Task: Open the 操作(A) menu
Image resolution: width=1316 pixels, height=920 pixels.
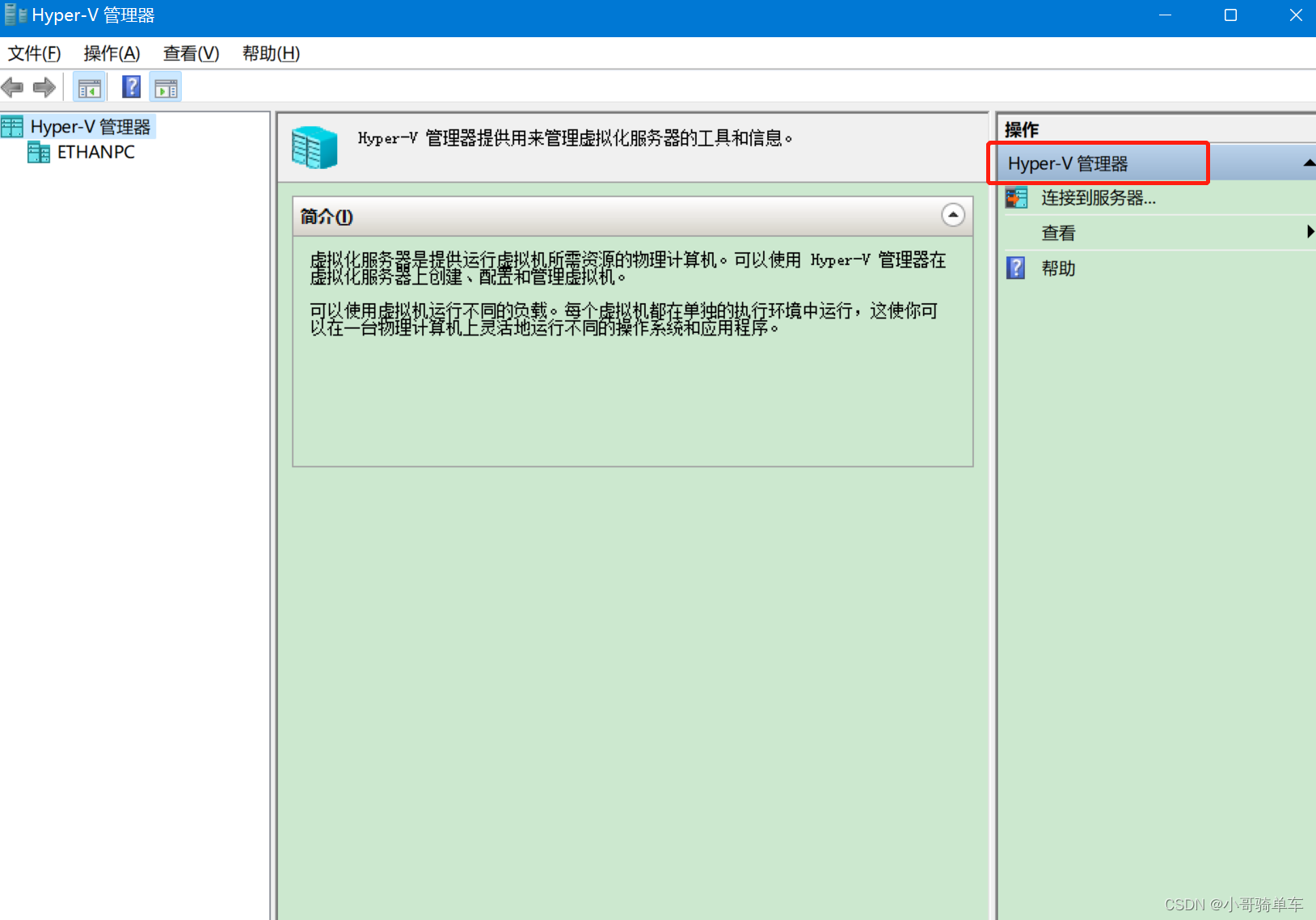Action: pos(112,53)
